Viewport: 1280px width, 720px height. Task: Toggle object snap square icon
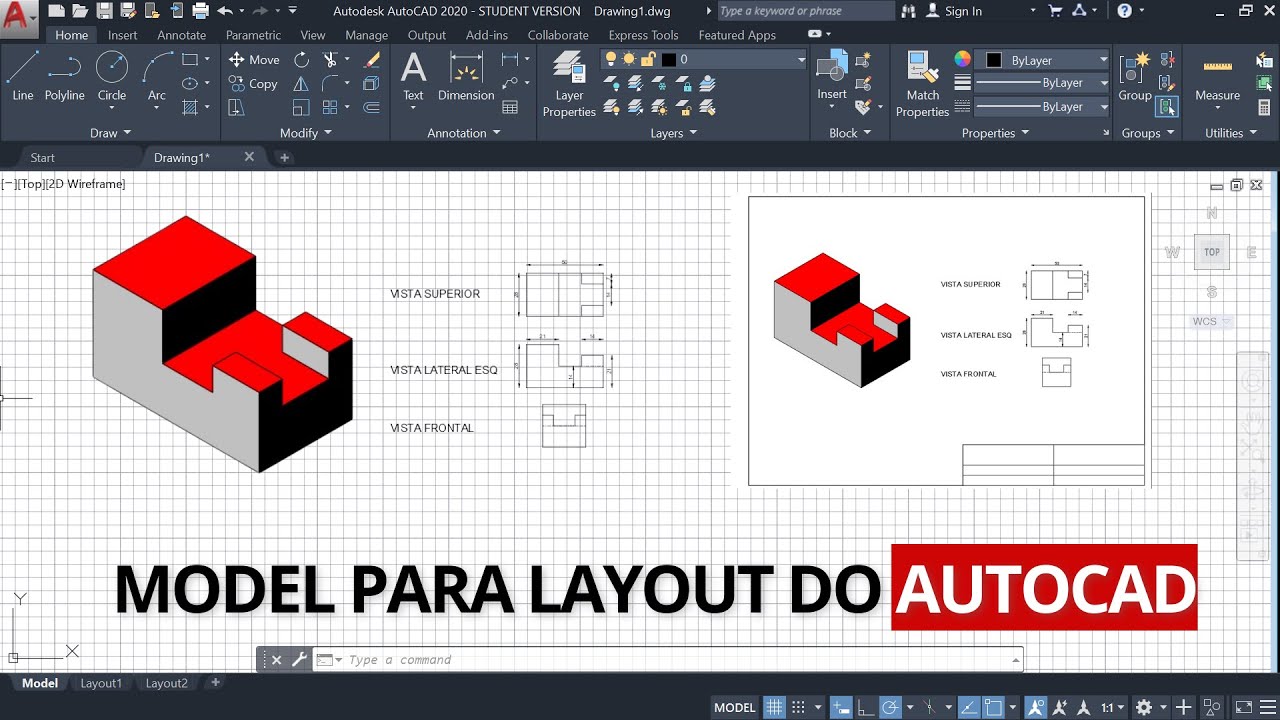994,707
